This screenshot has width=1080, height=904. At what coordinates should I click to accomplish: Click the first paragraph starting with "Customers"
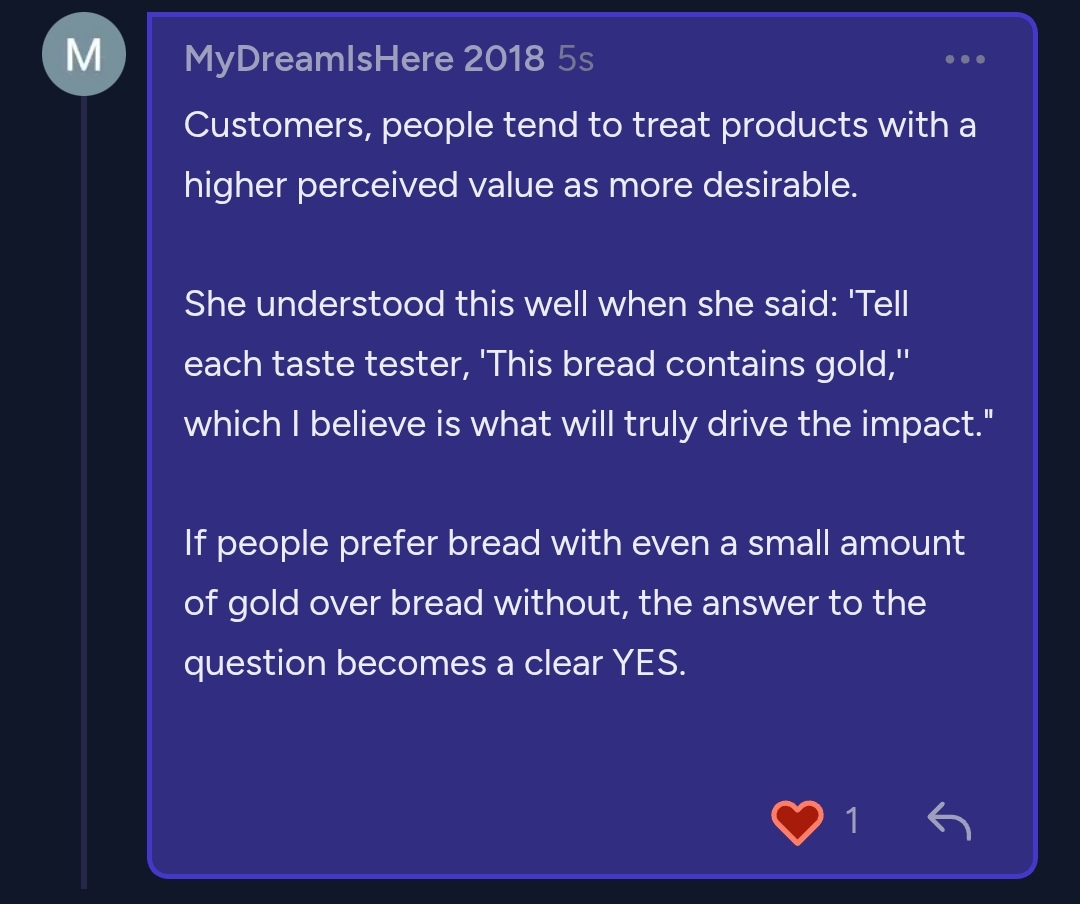(580, 155)
